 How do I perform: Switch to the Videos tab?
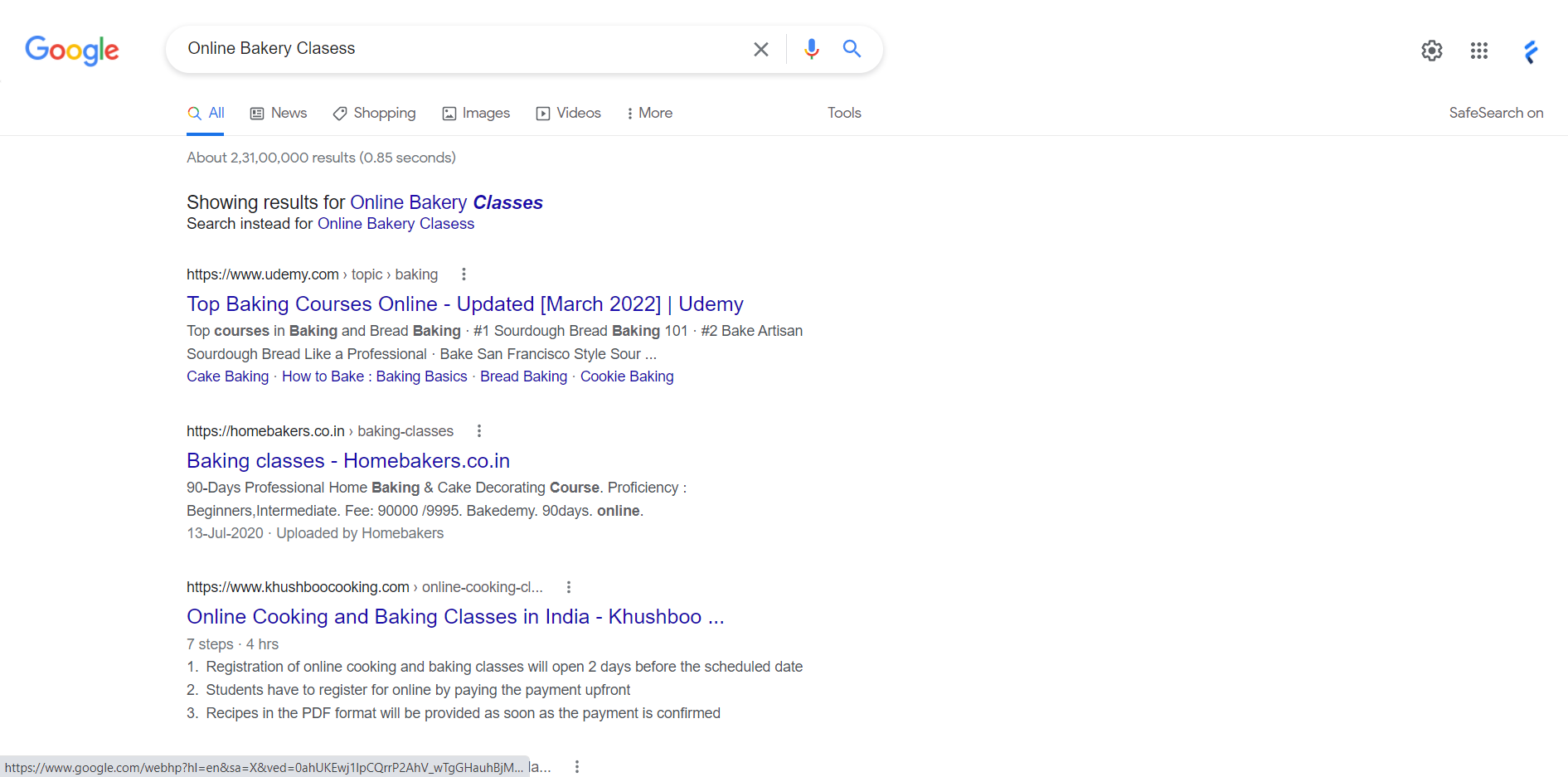[569, 114]
